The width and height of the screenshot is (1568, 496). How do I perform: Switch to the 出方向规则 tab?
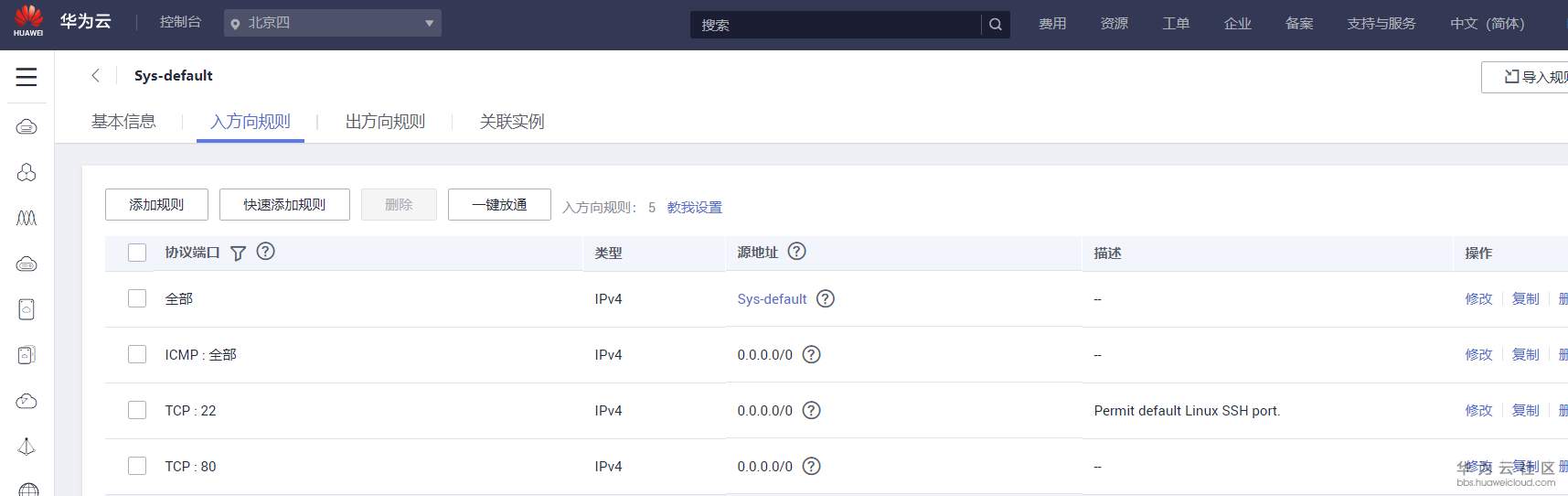pos(385,122)
